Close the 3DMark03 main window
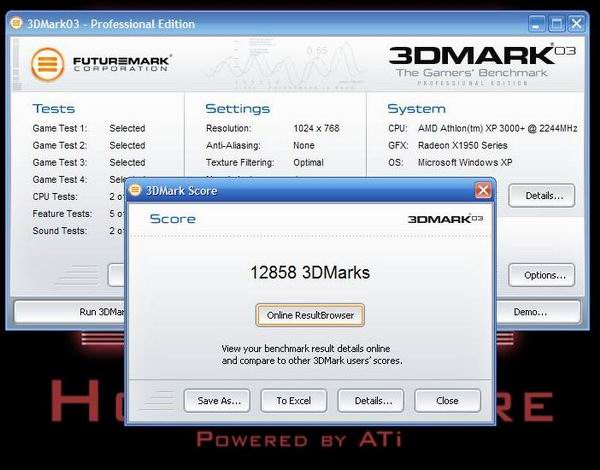This screenshot has width=600, height=470. pos(577,24)
